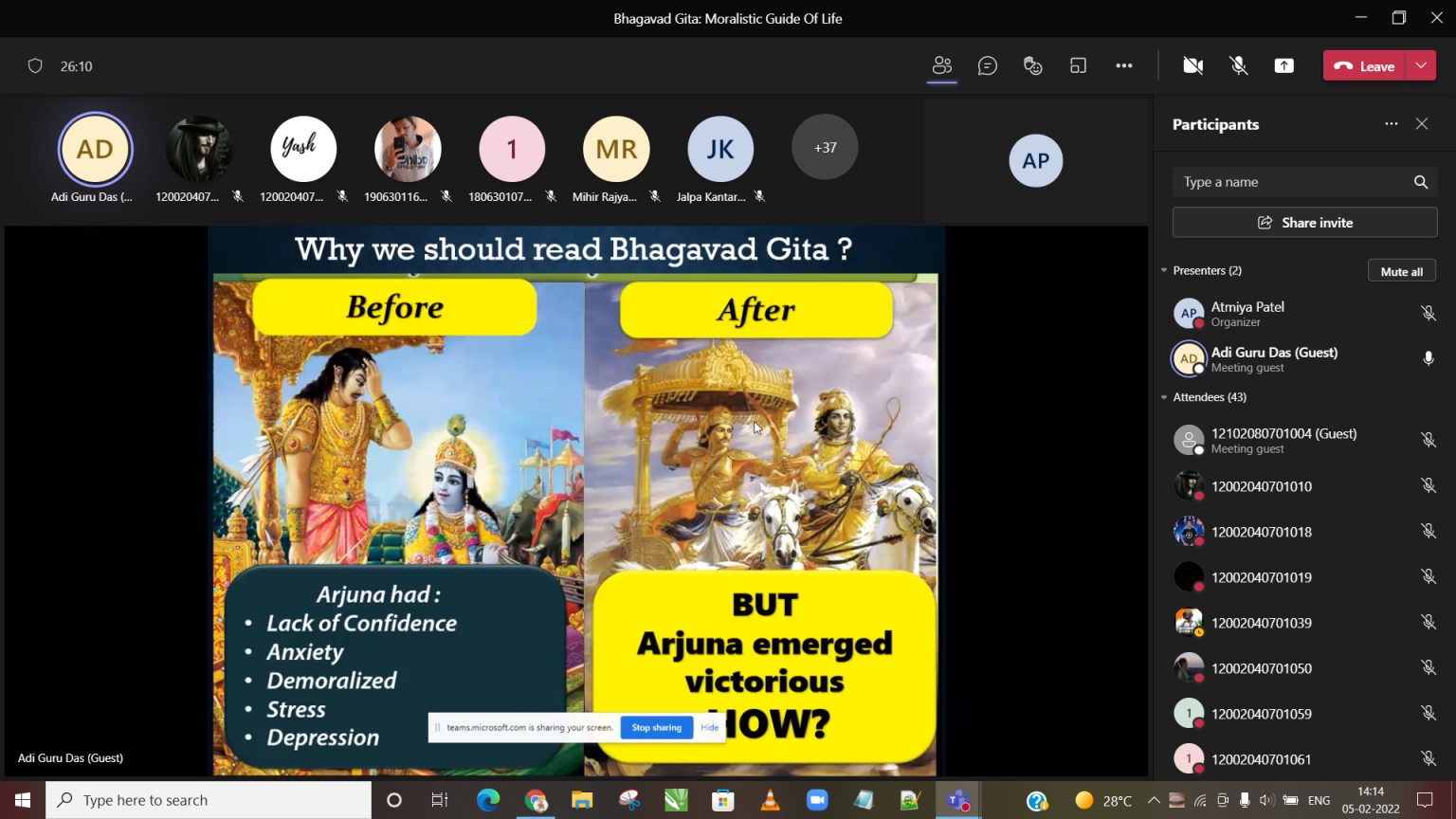Select attendee 12002040701059 in list
The height and width of the screenshot is (819, 1456).
coord(1304,714)
